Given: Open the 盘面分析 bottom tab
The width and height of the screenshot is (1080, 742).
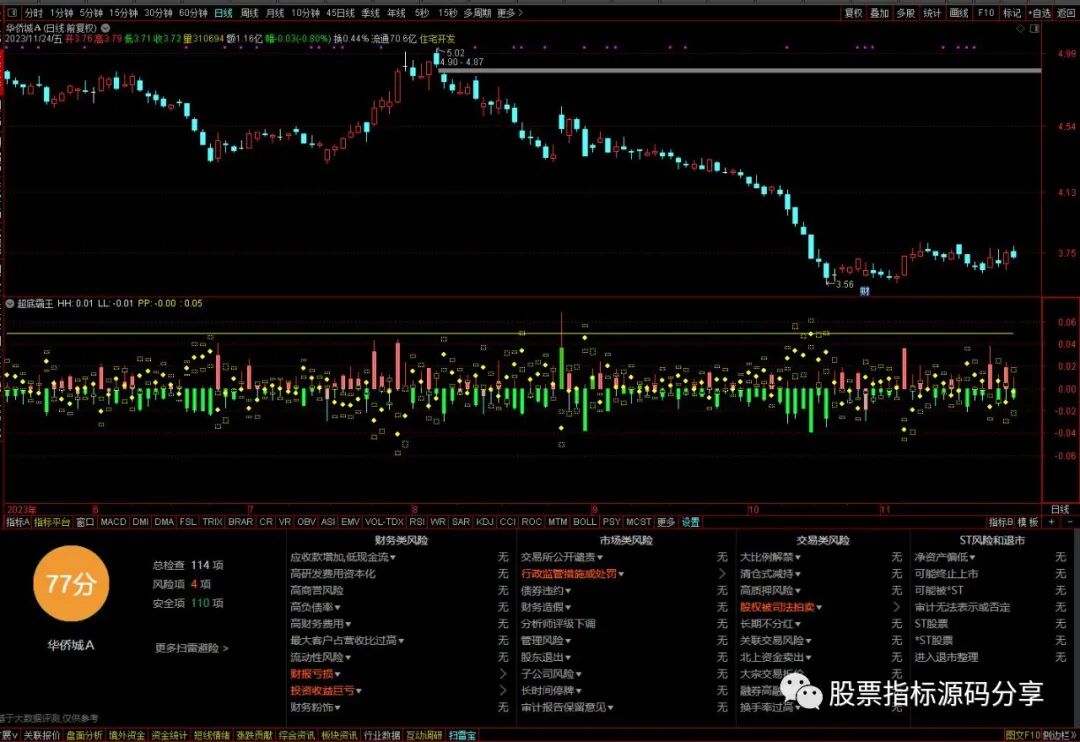Looking at the screenshot, I should point(84,736).
